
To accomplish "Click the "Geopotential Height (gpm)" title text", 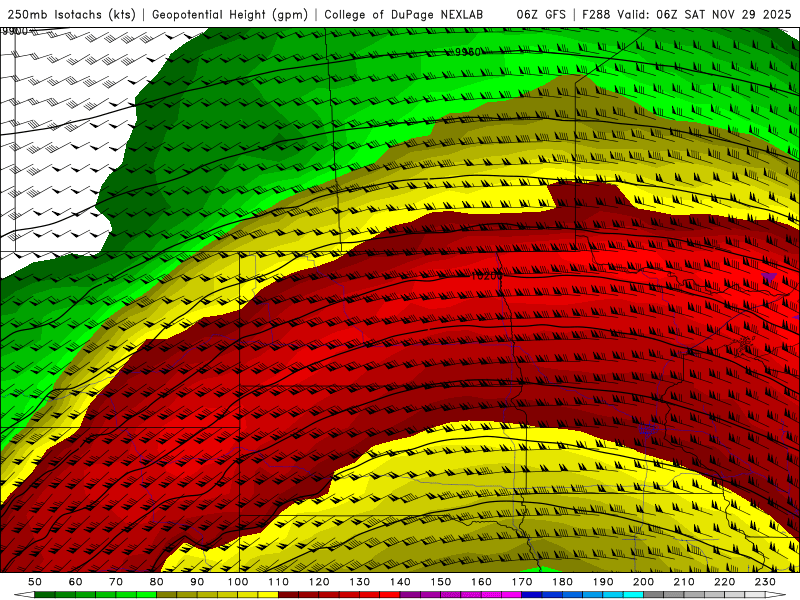I will [x=230, y=14].
